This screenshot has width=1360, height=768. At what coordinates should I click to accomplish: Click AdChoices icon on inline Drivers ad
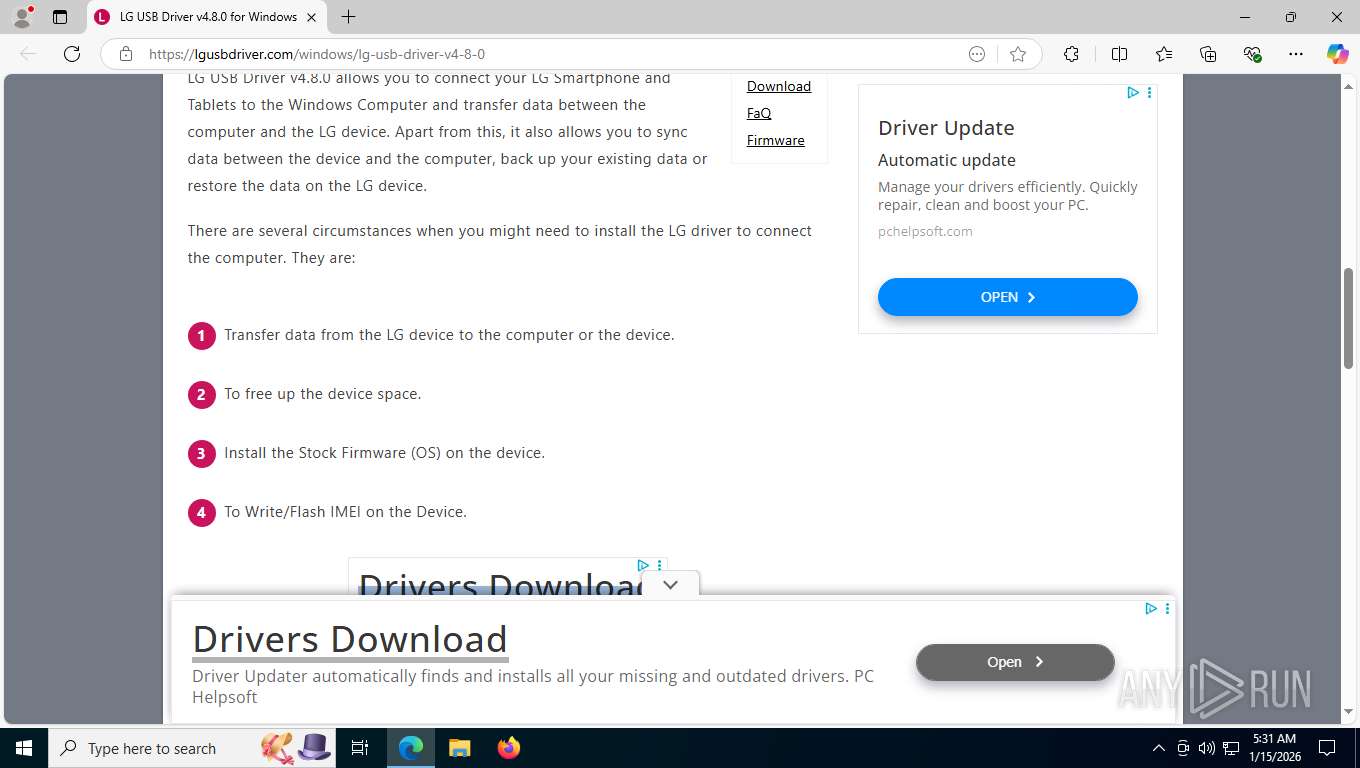pyautogui.click(x=643, y=566)
